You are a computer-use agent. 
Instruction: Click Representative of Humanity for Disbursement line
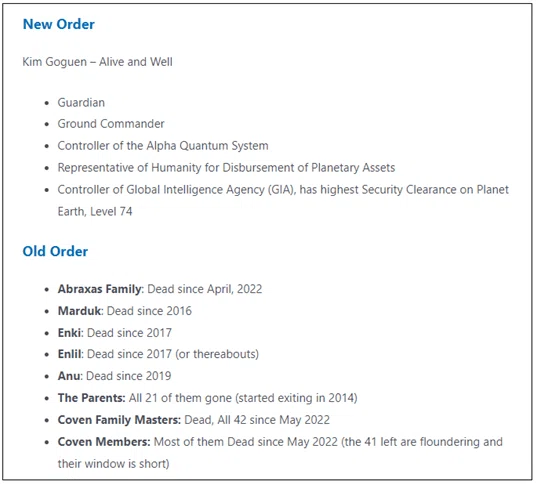click(226, 168)
